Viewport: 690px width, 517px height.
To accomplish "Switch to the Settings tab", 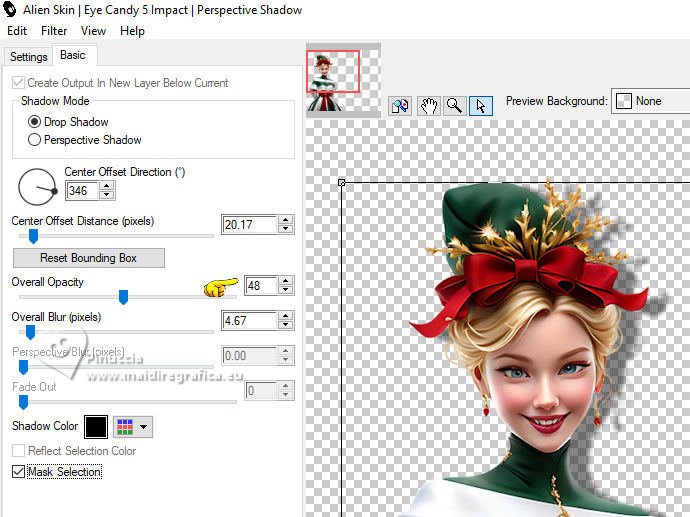I will click(29, 57).
